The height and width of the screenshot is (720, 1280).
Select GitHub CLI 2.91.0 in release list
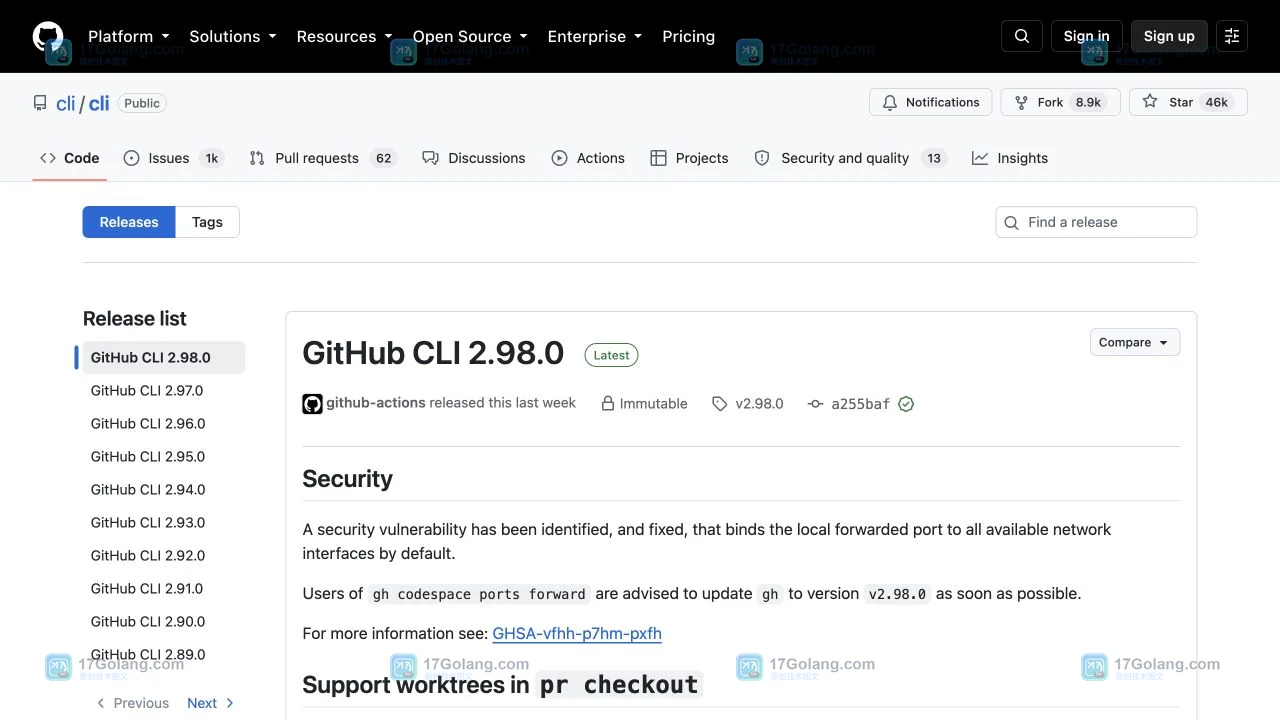[164, 588]
